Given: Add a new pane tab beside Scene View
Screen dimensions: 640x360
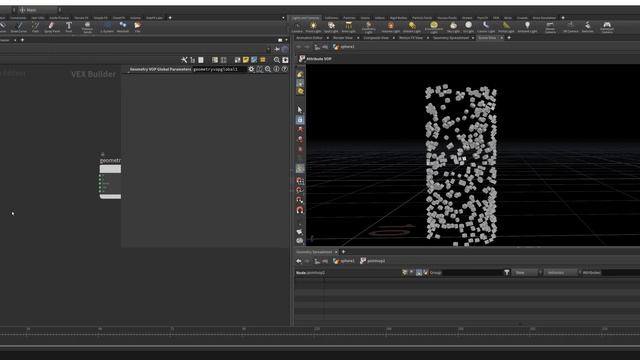Looking at the screenshot, I should point(509,38).
